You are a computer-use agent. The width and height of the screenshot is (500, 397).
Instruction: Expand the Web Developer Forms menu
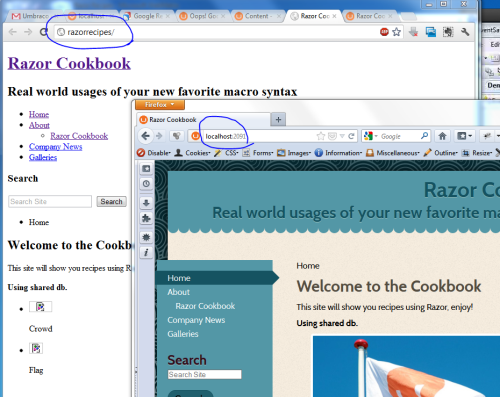(258, 153)
